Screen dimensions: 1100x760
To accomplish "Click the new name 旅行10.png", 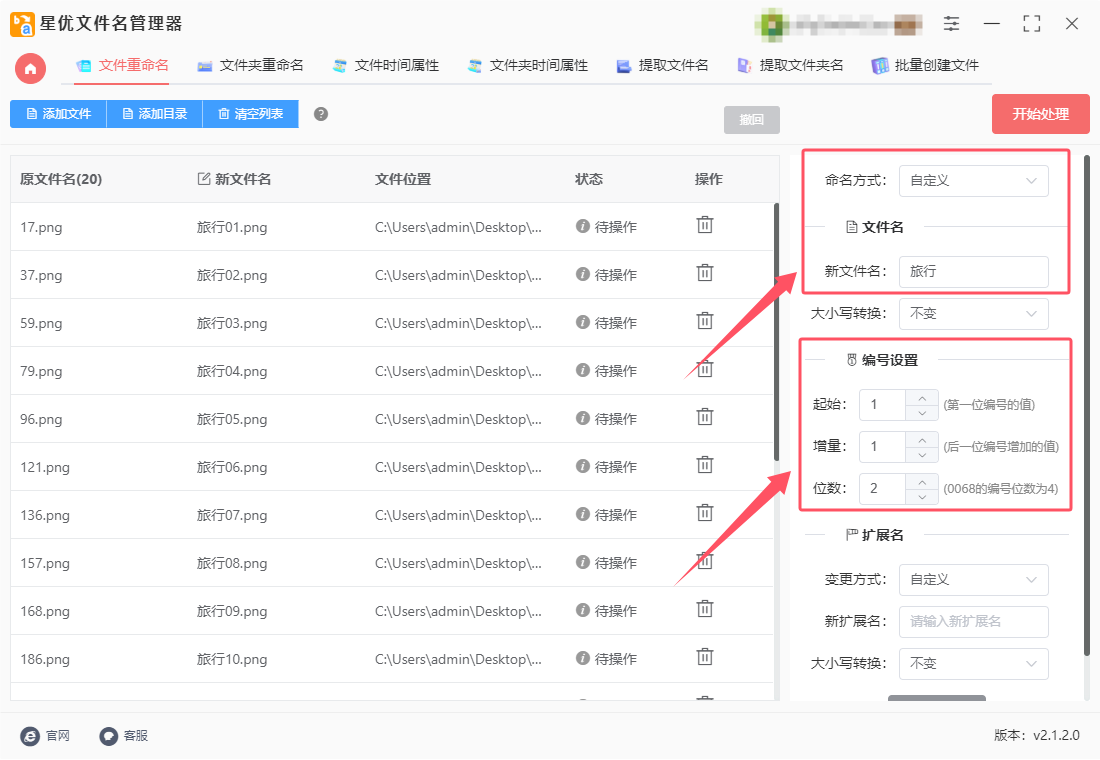I will pyautogui.click(x=232, y=660).
